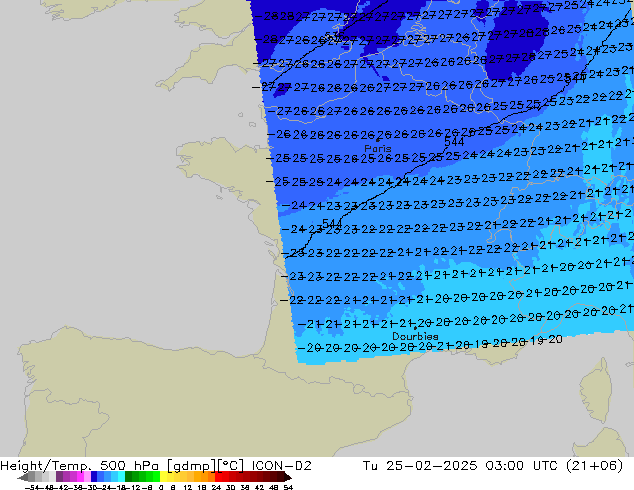Click the [°C] unit label
634x490 pixels.
[x=231, y=466]
